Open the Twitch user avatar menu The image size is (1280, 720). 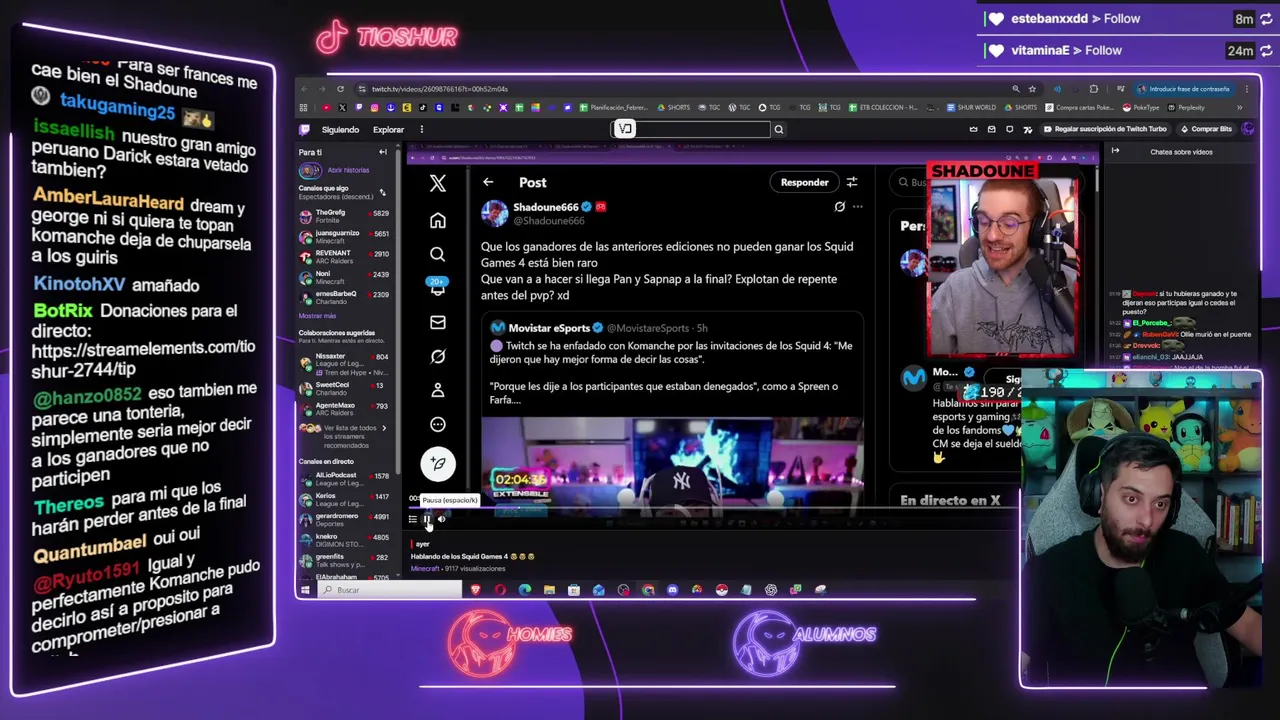(x=1248, y=129)
